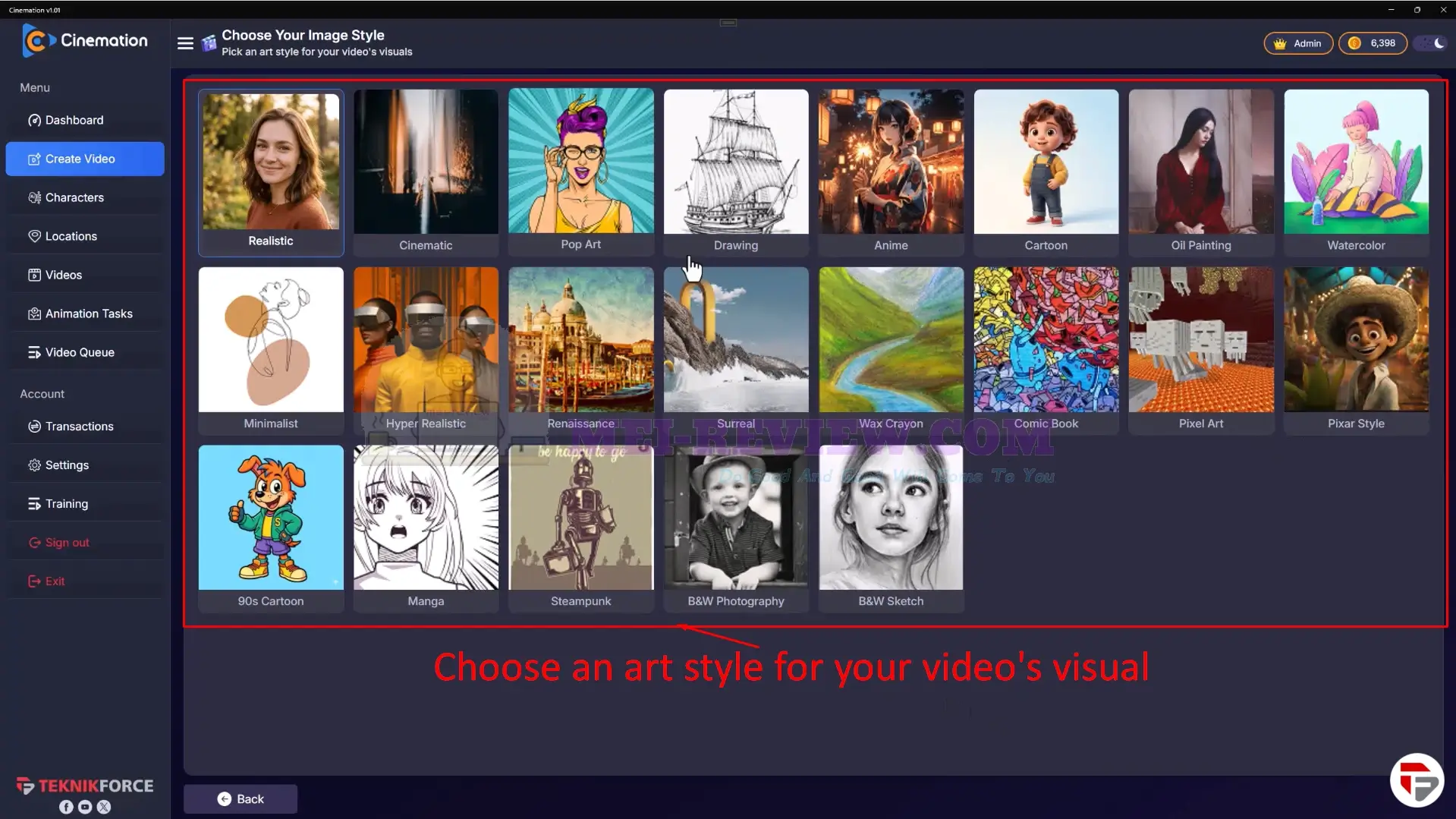
Task: Select the Cinematic art style
Action: point(426,172)
